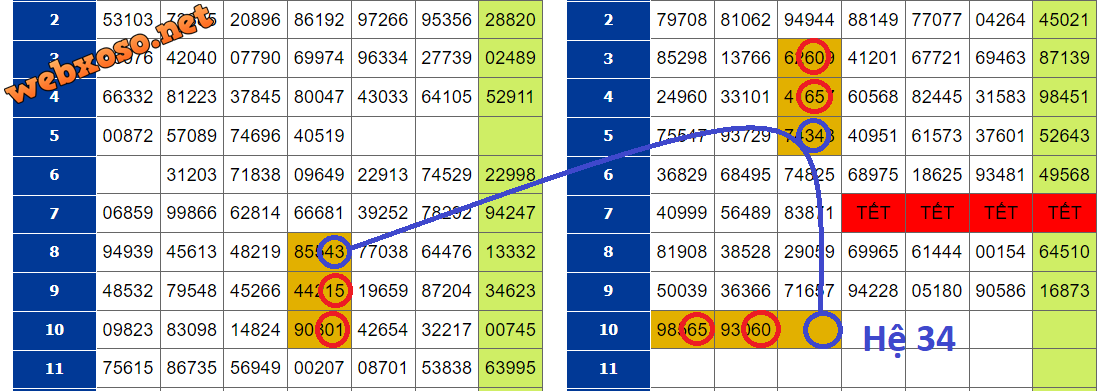Select value 80047

click(x=319, y=97)
